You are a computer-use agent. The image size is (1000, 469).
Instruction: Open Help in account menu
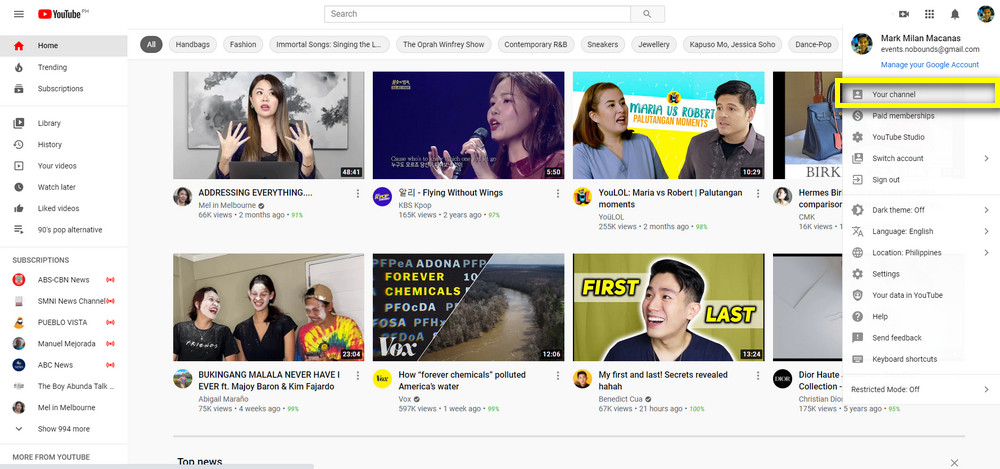click(921, 316)
